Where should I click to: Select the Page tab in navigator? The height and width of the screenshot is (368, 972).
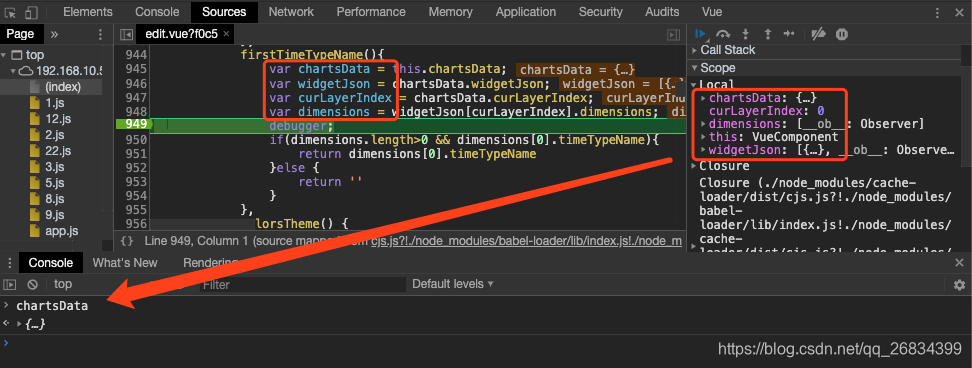coord(20,34)
